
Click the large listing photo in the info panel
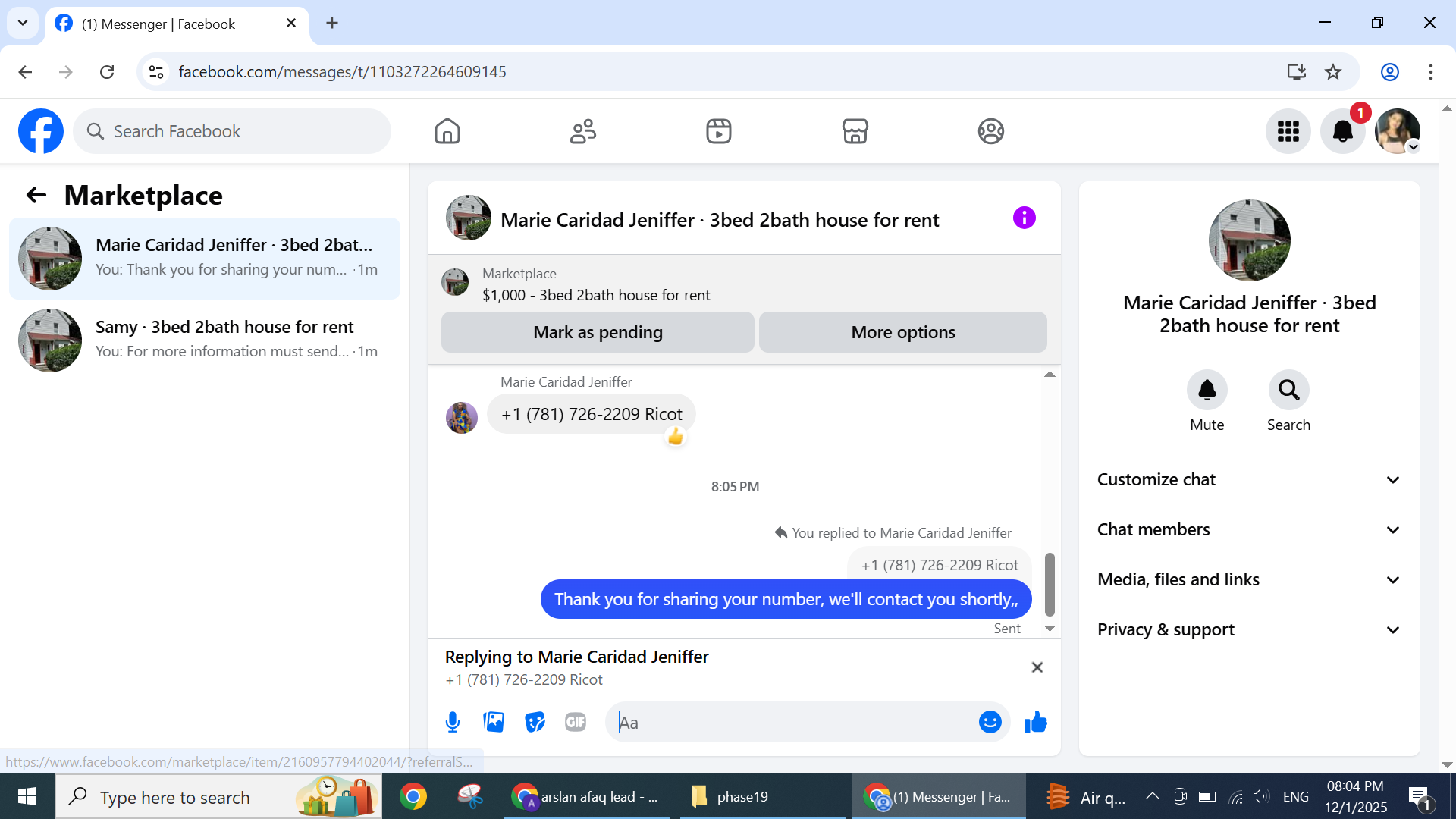(x=1249, y=240)
